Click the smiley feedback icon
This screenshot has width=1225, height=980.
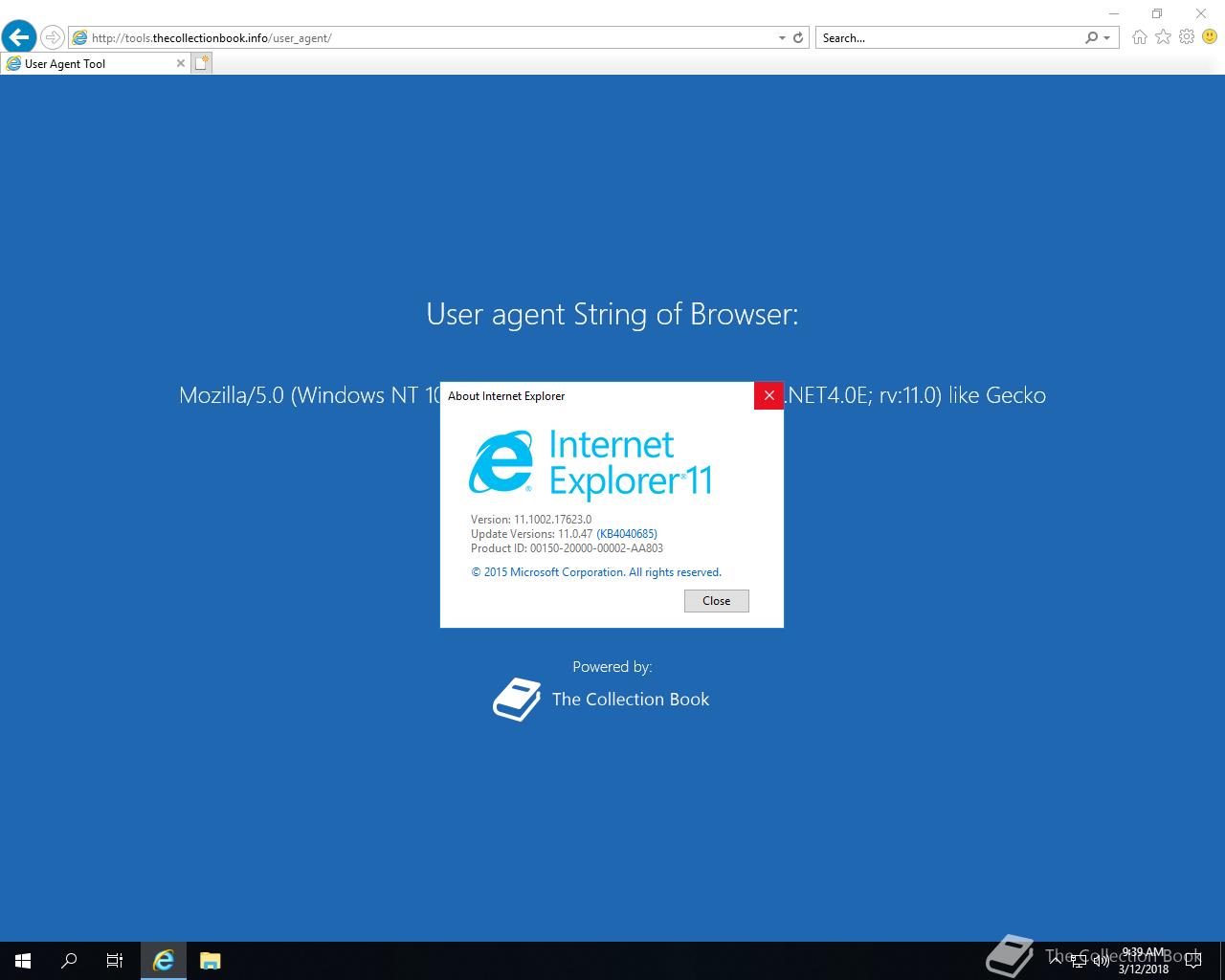(1210, 36)
